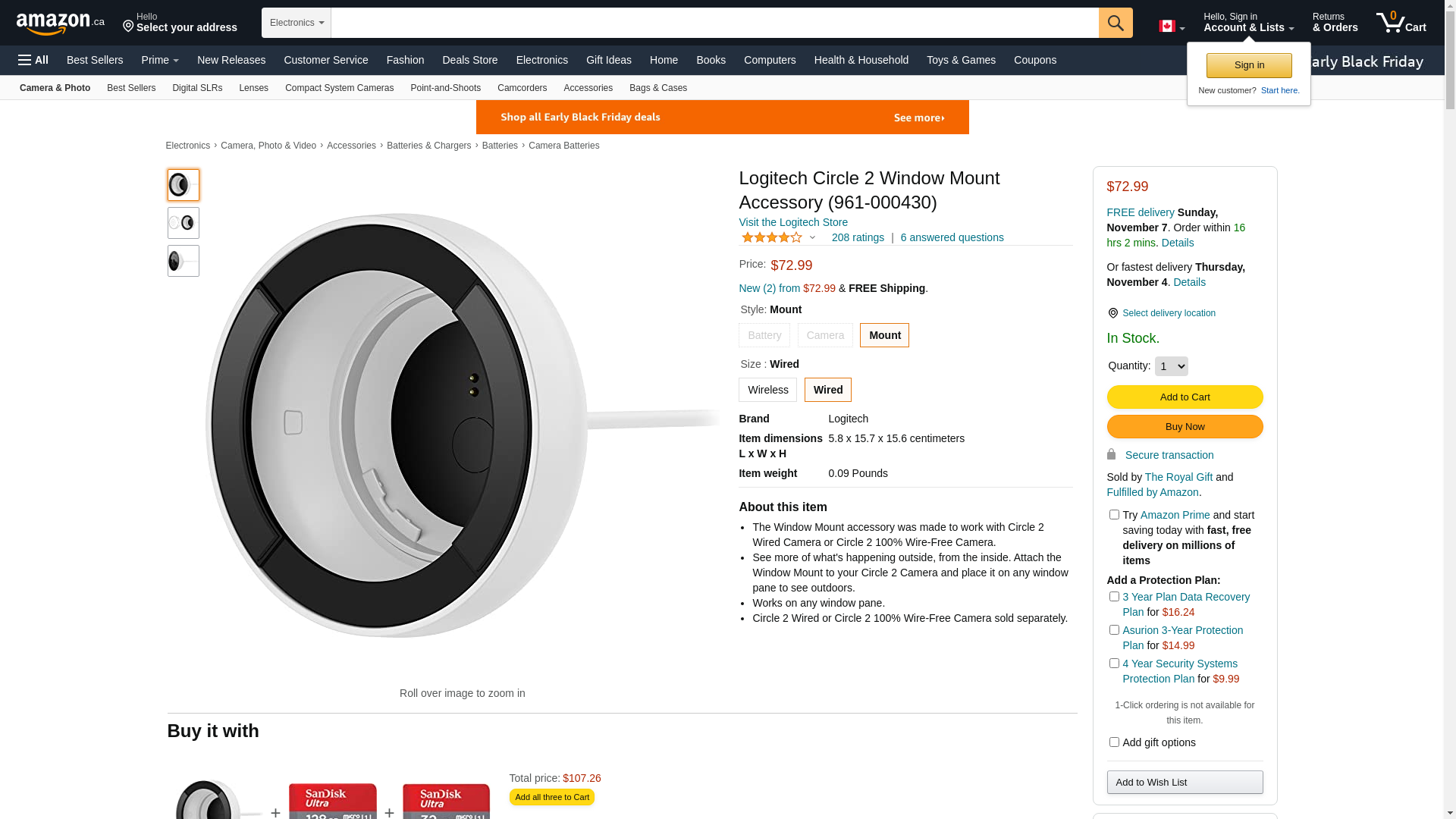Click the delivery location pin icon
Screen dimensions: 1456x819
[128, 27]
